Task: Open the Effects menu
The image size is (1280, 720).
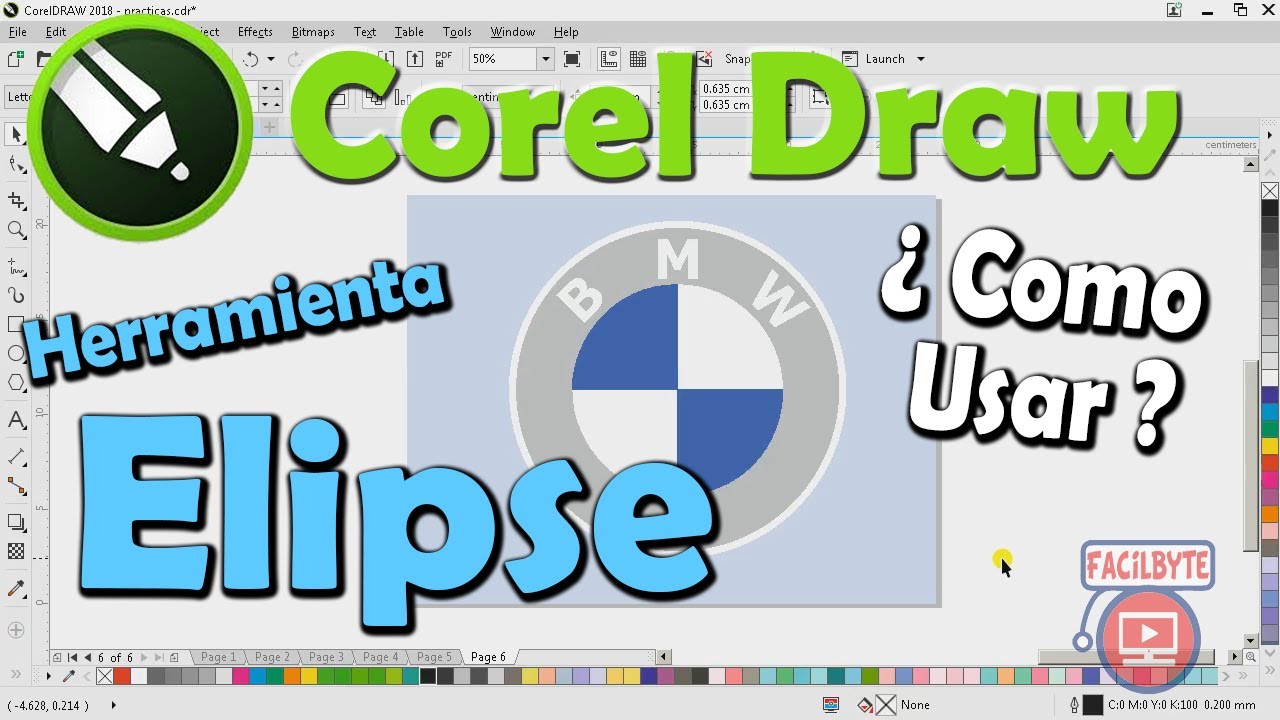Action: pyautogui.click(x=255, y=32)
